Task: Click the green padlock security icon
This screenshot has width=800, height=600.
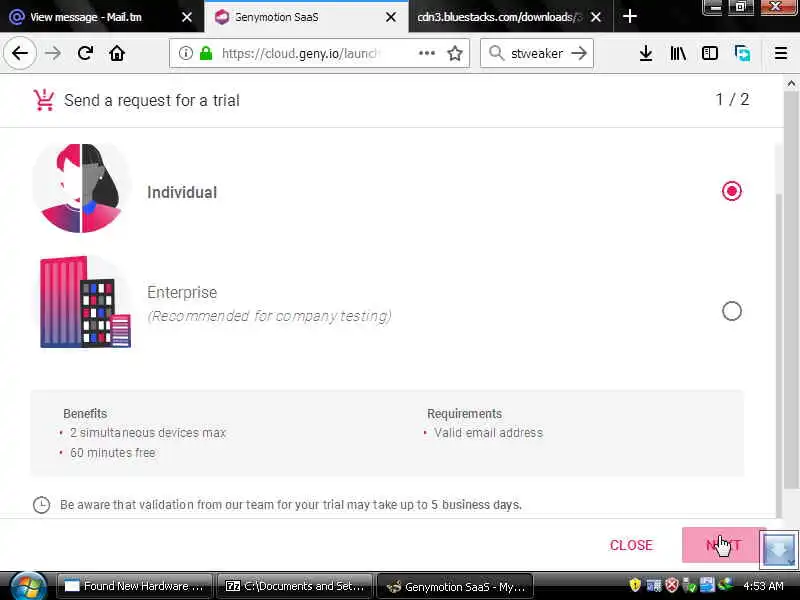Action: pos(206,53)
